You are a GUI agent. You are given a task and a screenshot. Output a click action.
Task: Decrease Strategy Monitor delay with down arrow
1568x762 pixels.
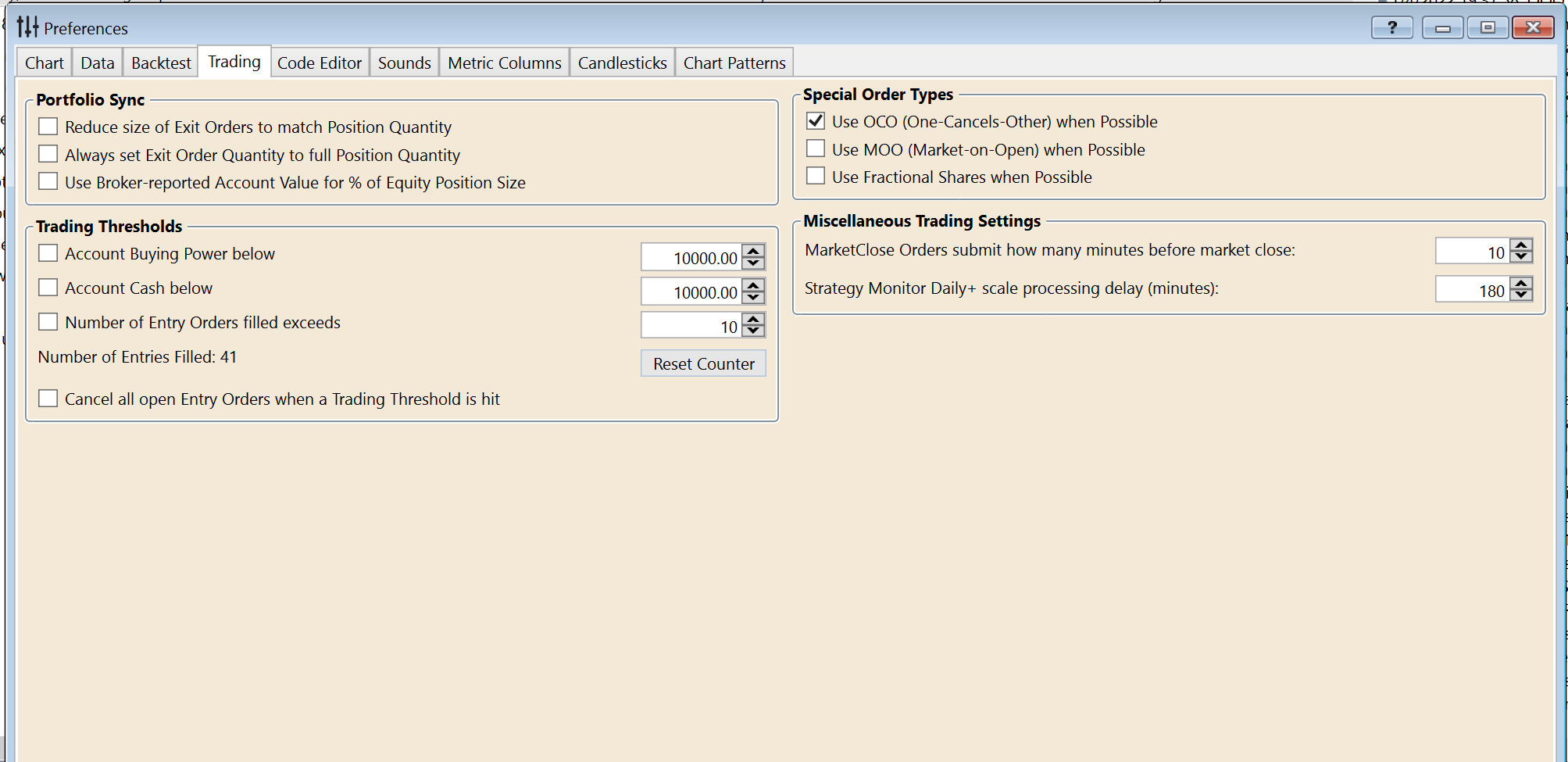pyautogui.click(x=1521, y=295)
